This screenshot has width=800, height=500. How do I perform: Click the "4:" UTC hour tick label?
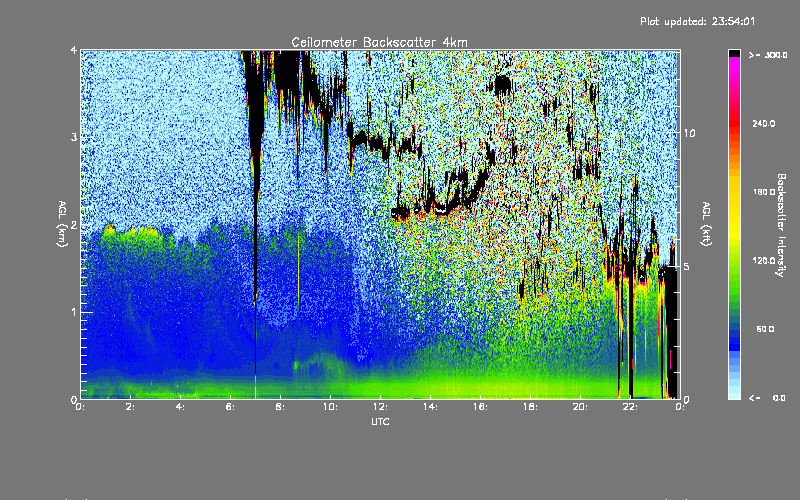pyautogui.click(x=181, y=407)
